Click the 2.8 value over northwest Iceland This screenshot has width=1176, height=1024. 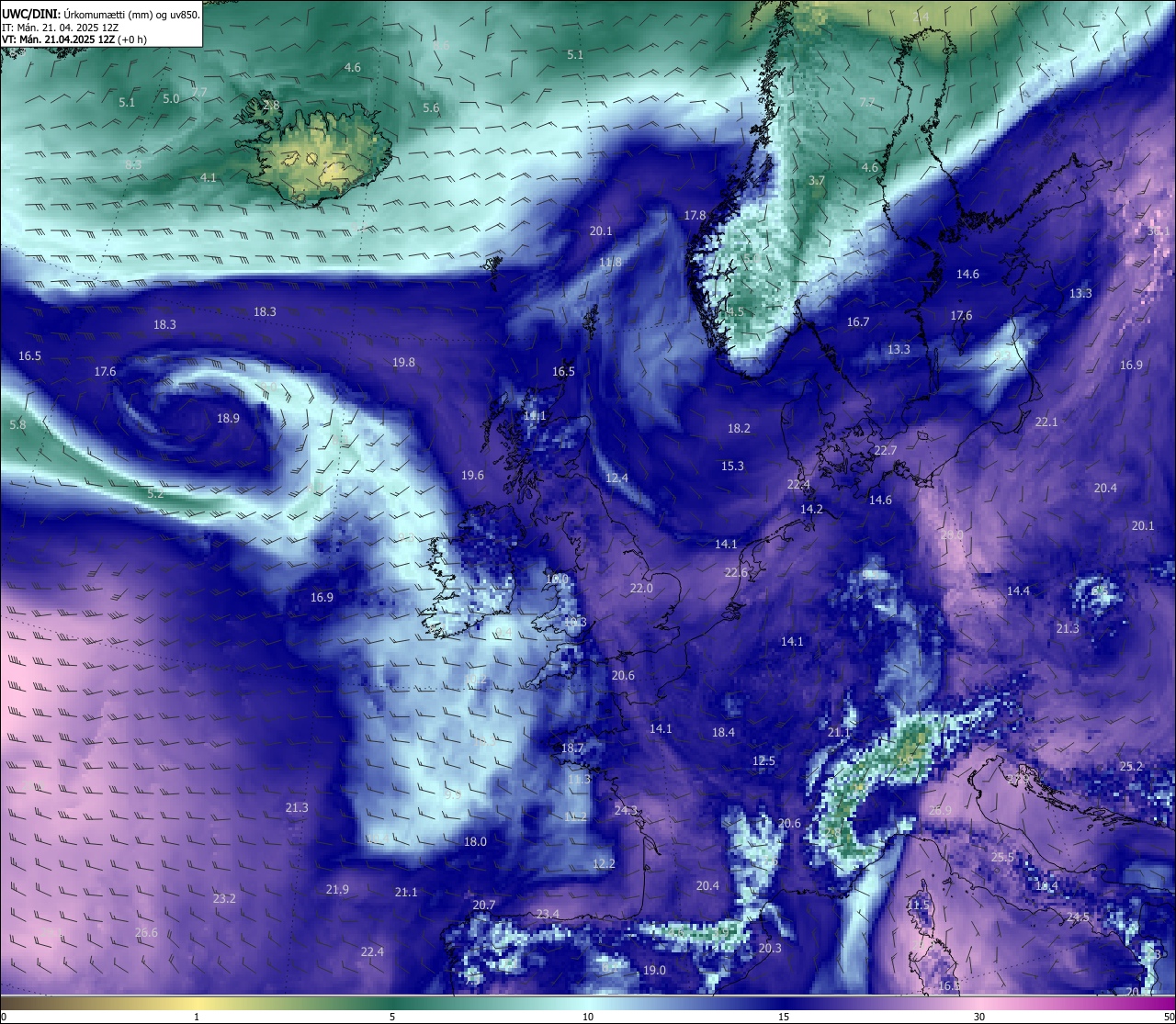tap(271, 107)
